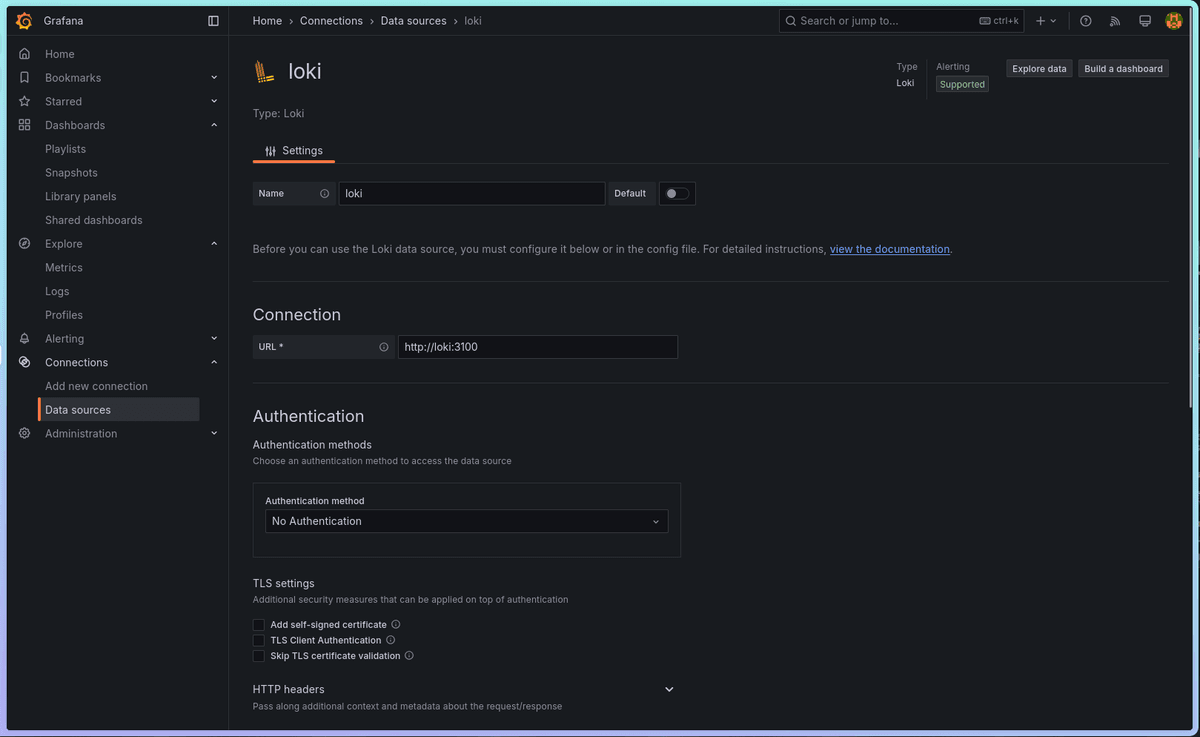Toggle the sidebar dock icon
Screen dimensions: 1200x737
(x=213, y=20)
